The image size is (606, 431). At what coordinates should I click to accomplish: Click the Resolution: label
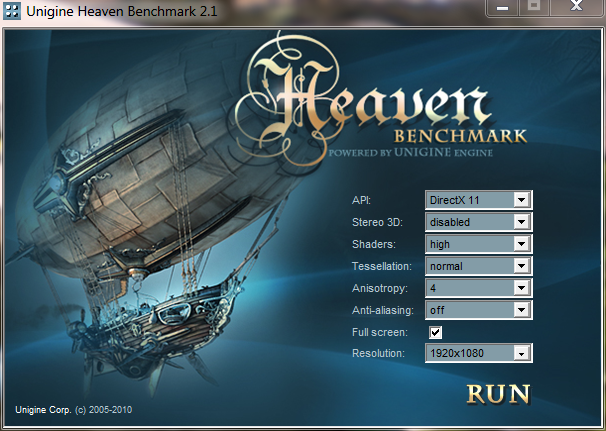[x=378, y=353]
